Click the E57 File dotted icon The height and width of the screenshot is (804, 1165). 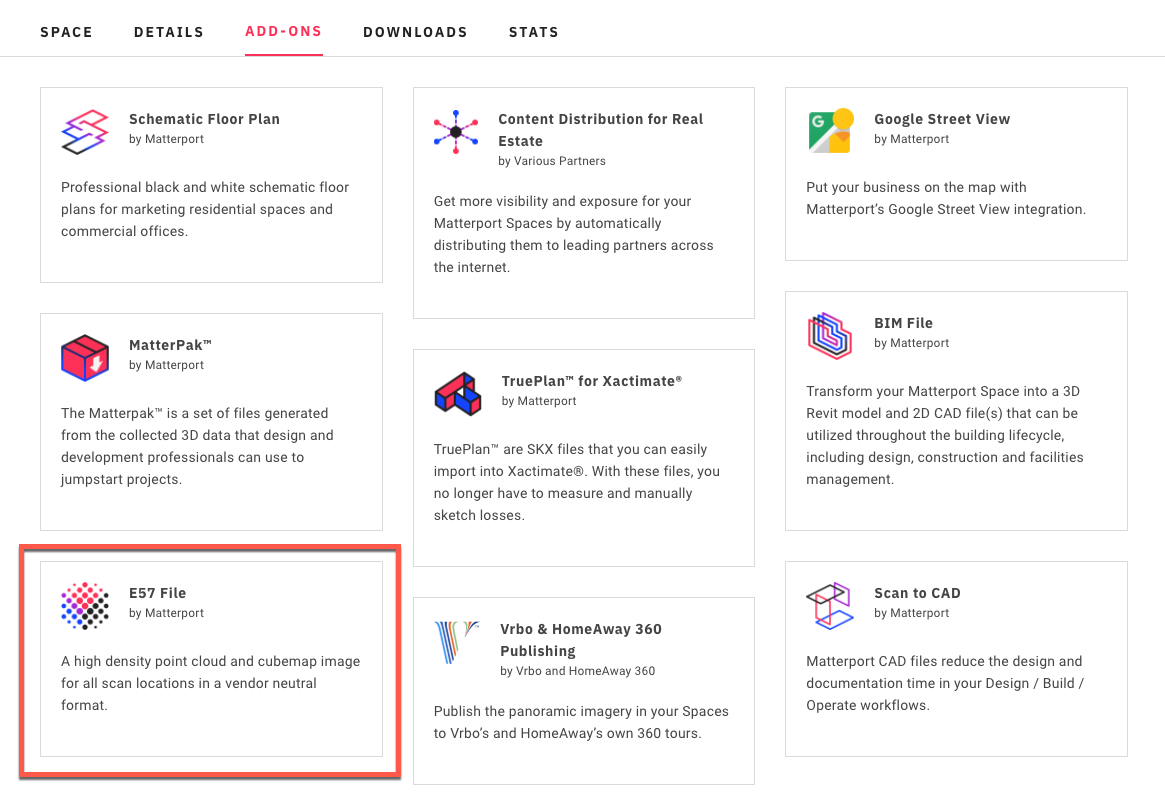[x=85, y=606]
